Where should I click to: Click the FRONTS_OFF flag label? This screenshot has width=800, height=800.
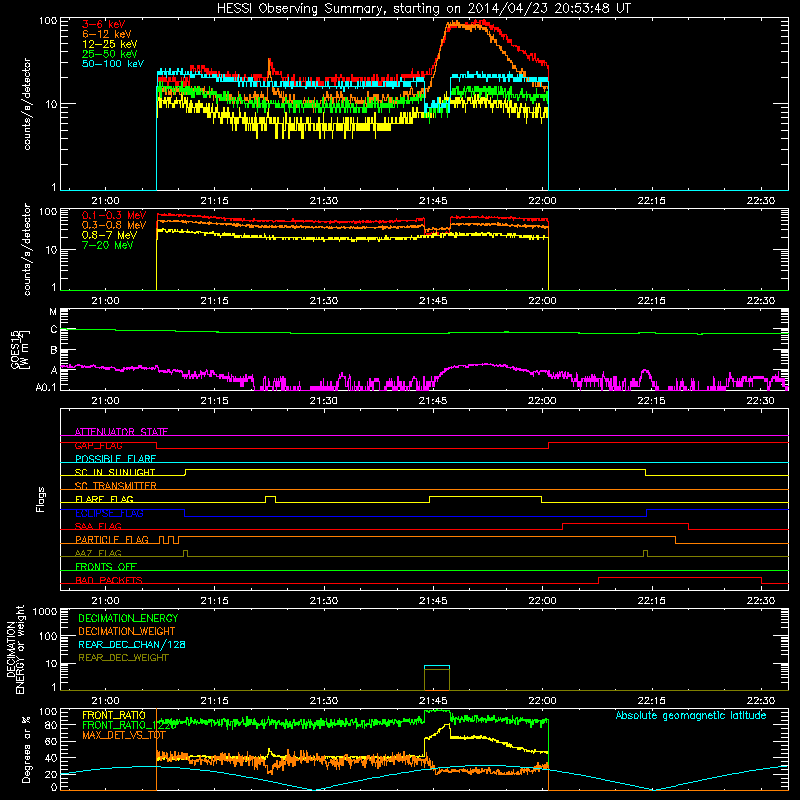click(x=106, y=566)
